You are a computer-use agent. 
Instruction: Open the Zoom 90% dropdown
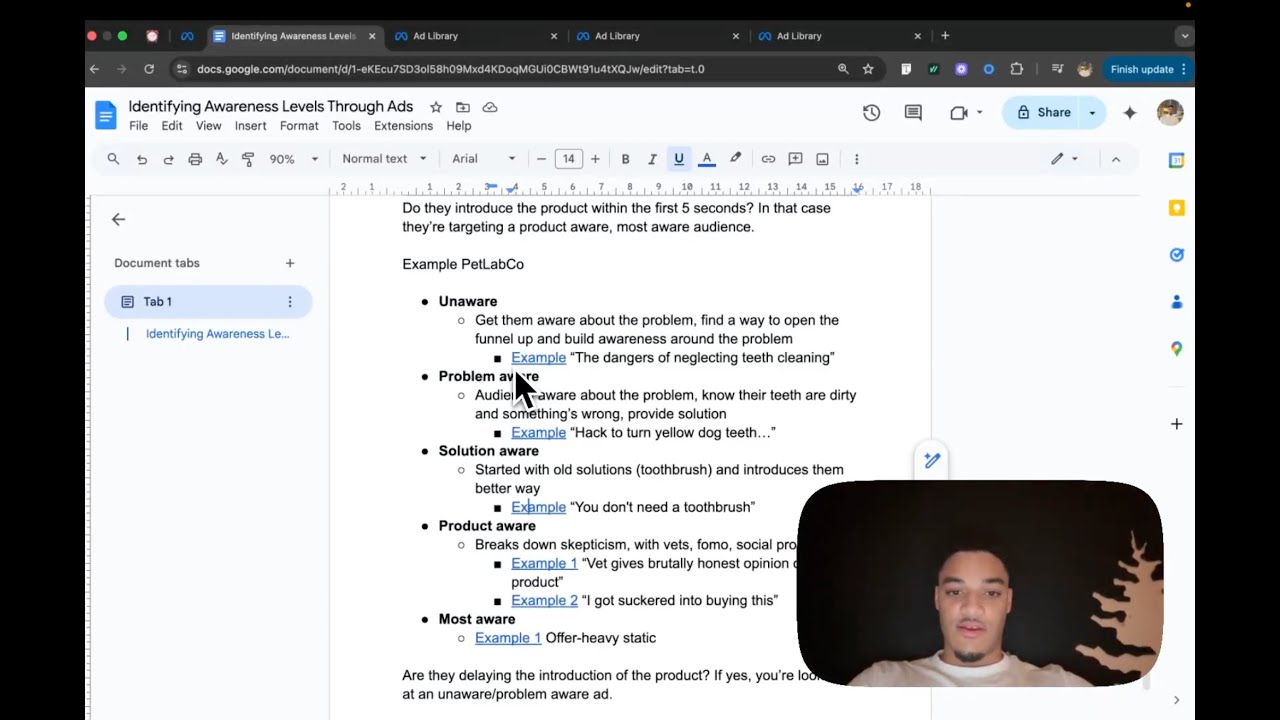click(x=294, y=159)
